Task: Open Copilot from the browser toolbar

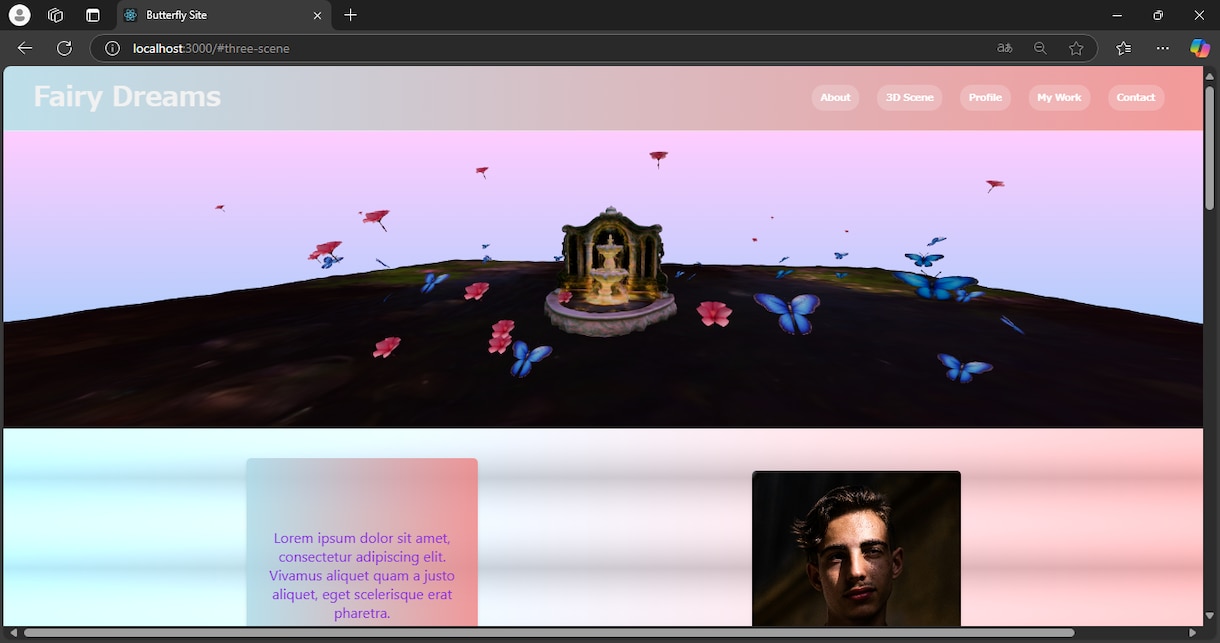Action: [1199, 47]
